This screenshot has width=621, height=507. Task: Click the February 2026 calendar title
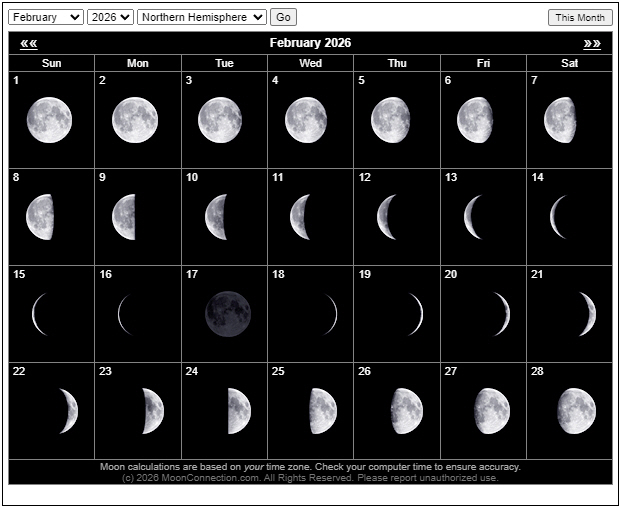(310, 43)
